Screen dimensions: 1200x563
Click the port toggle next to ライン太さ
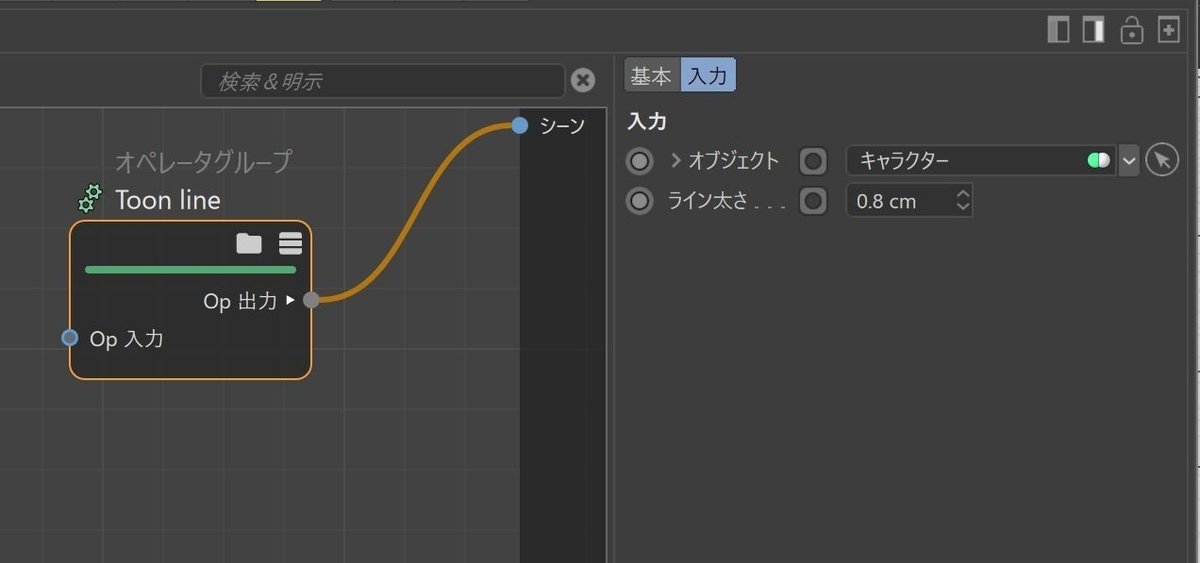point(814,201)
